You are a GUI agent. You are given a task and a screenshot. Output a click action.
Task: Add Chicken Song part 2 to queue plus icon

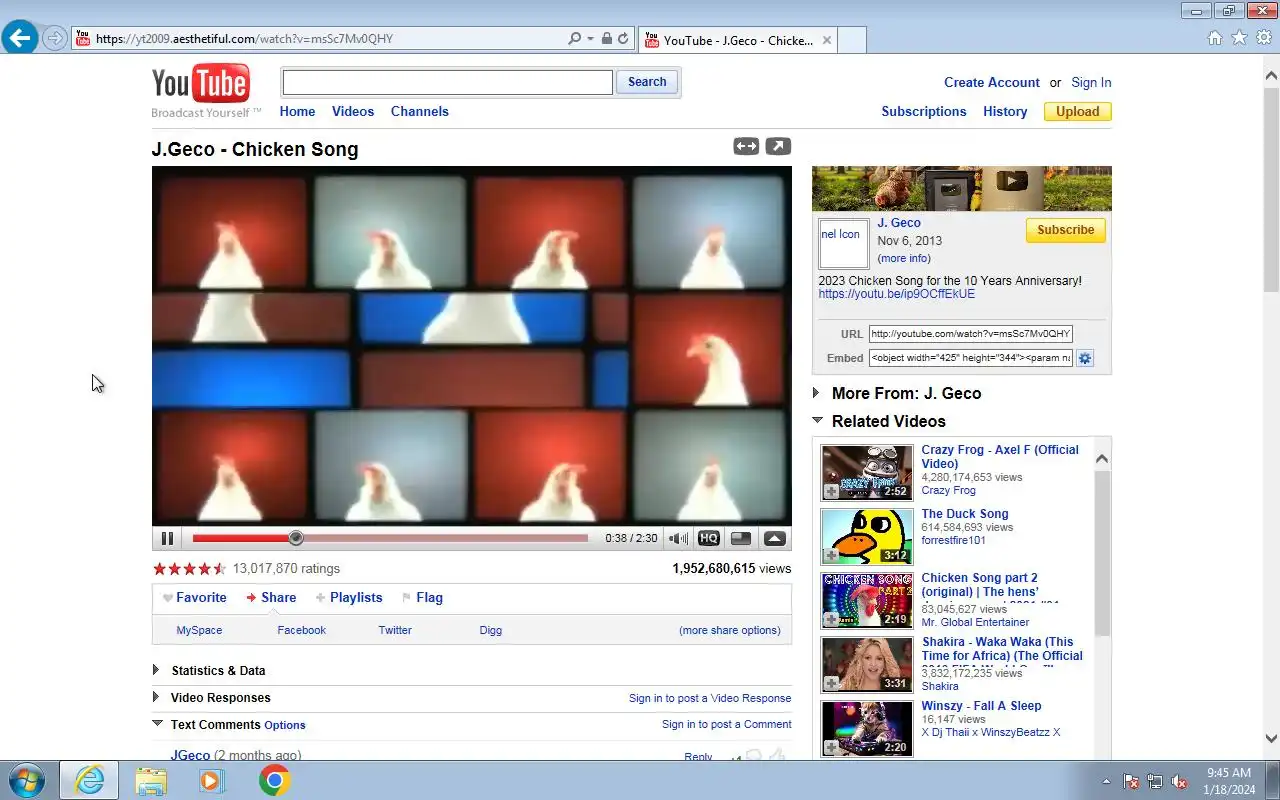coord(831,619)
